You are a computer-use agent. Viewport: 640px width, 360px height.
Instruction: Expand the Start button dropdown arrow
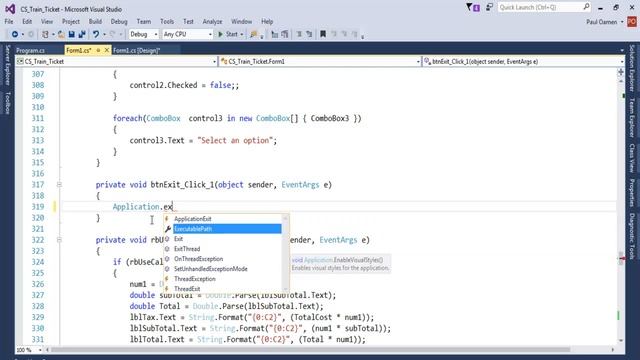(x=242, y=35)
